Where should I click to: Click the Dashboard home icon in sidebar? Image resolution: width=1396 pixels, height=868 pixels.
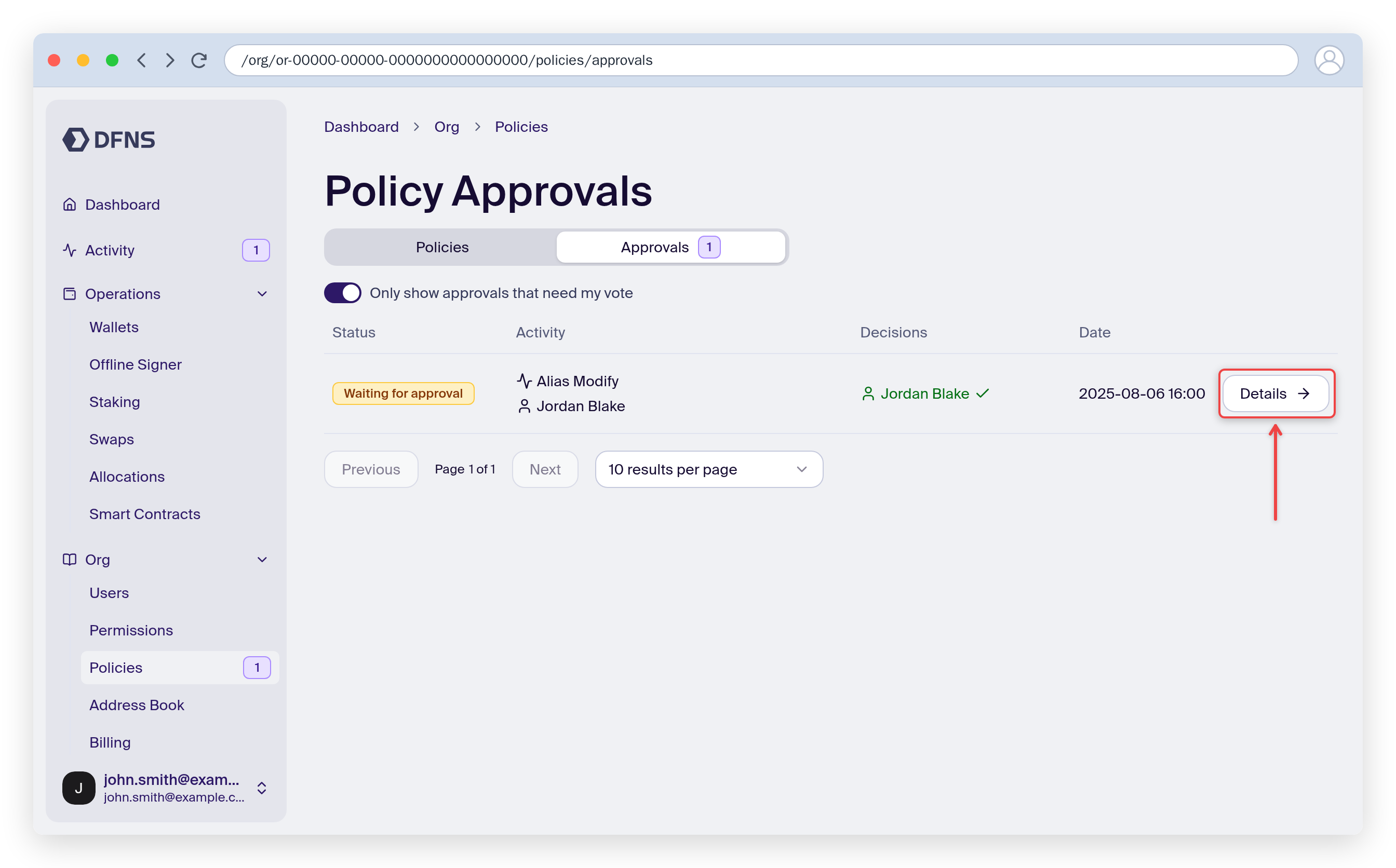tap(70, 205)
